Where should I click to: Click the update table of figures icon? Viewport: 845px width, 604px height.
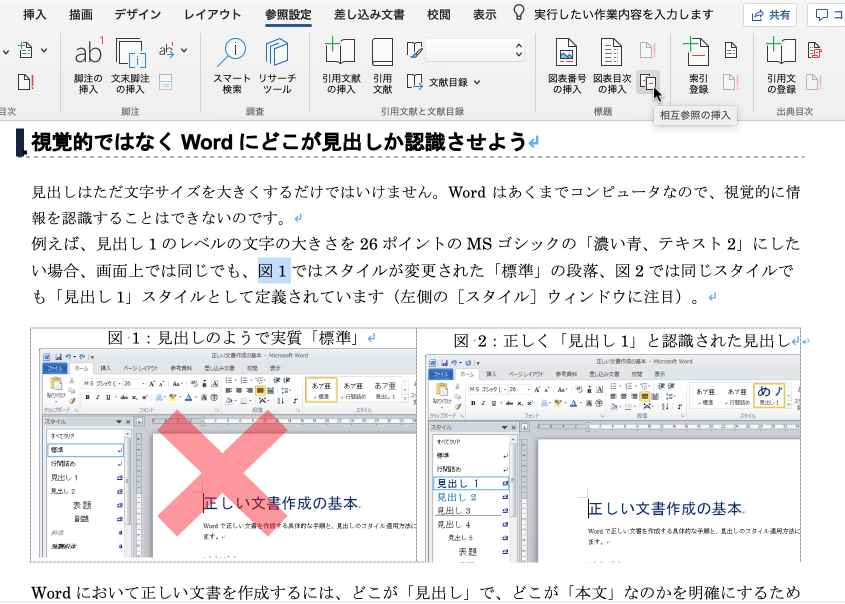[647, 51]
